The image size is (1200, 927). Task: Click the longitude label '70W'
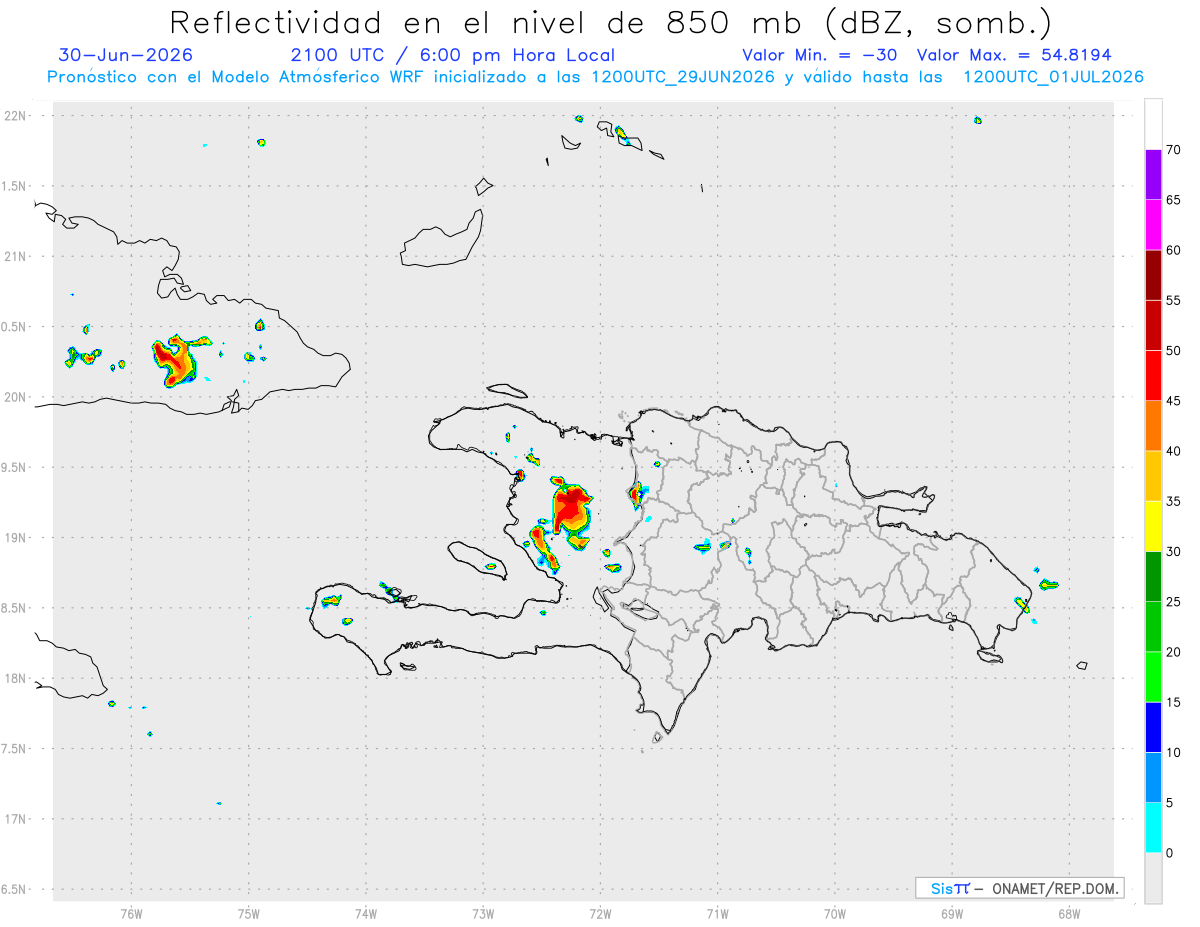(x=835, y=913)
